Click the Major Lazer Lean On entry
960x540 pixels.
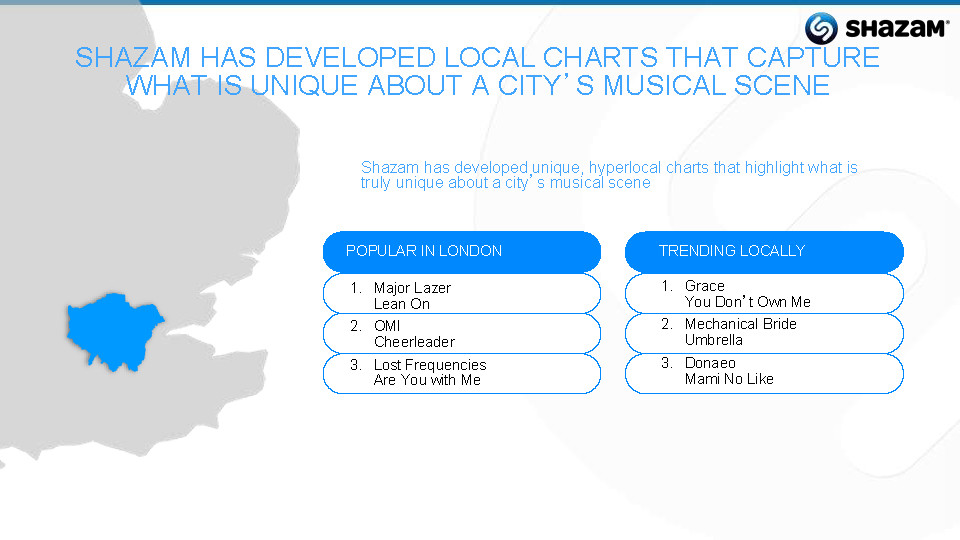[462, 294]
